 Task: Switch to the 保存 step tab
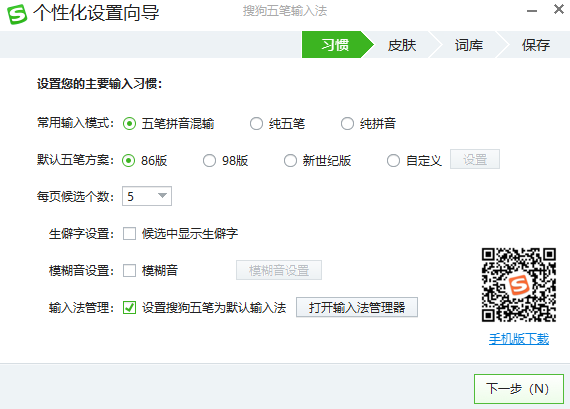pos(536,45)
